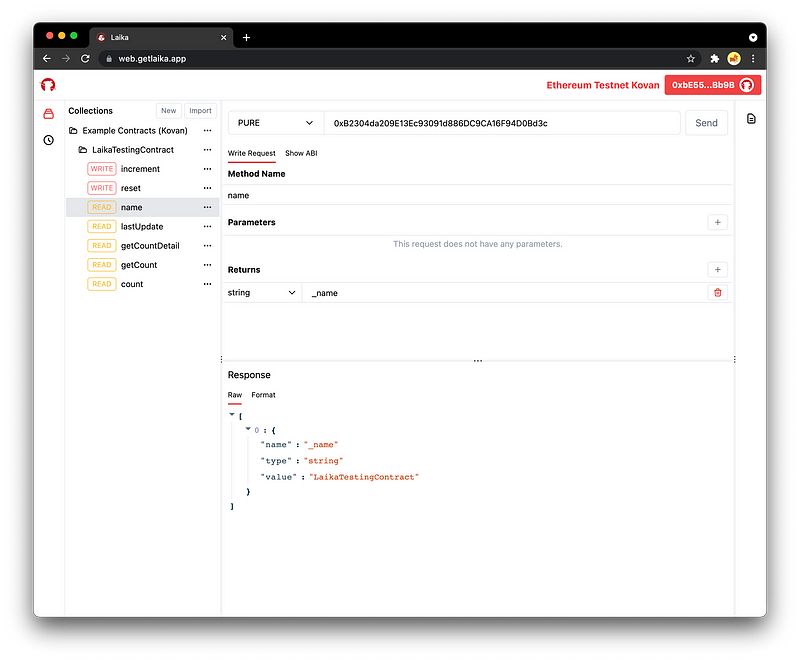The height and width of the screenshot is (661, 800).
Task: Open the PURE method type dropdown
Action: pos(275,123)
